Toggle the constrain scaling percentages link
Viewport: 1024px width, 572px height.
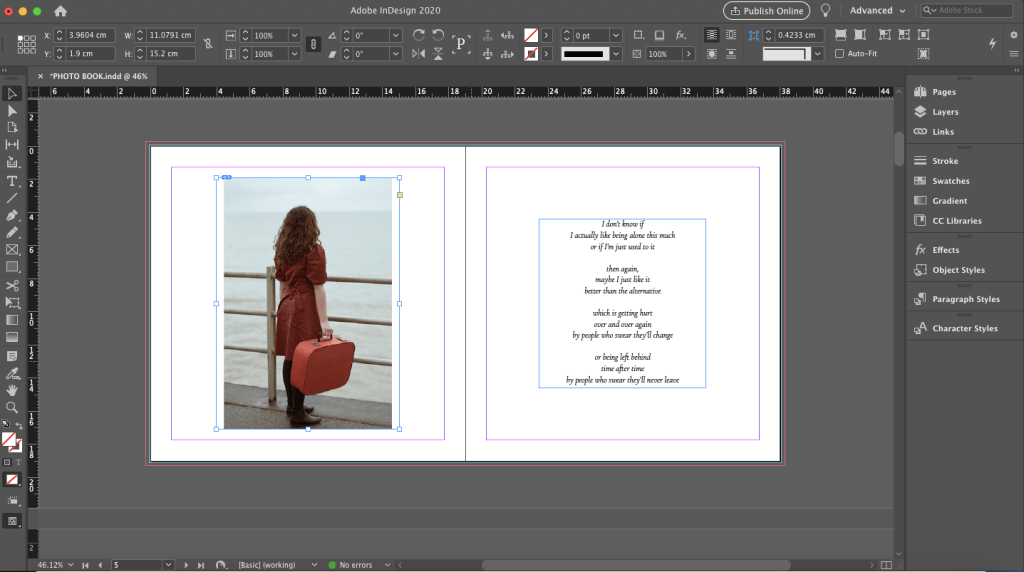(x=313, y=44)
